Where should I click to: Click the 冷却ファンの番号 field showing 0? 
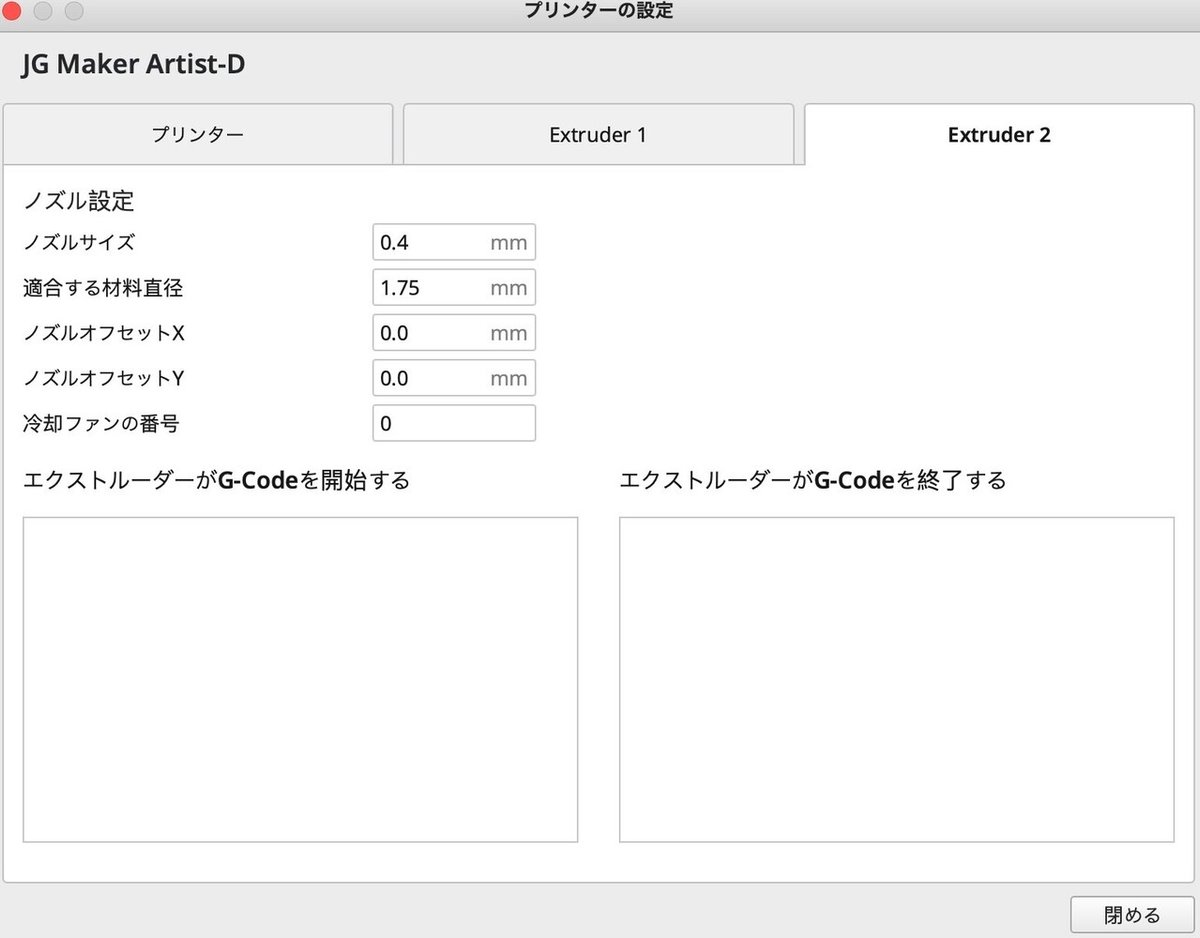click(x=430, y=423)
